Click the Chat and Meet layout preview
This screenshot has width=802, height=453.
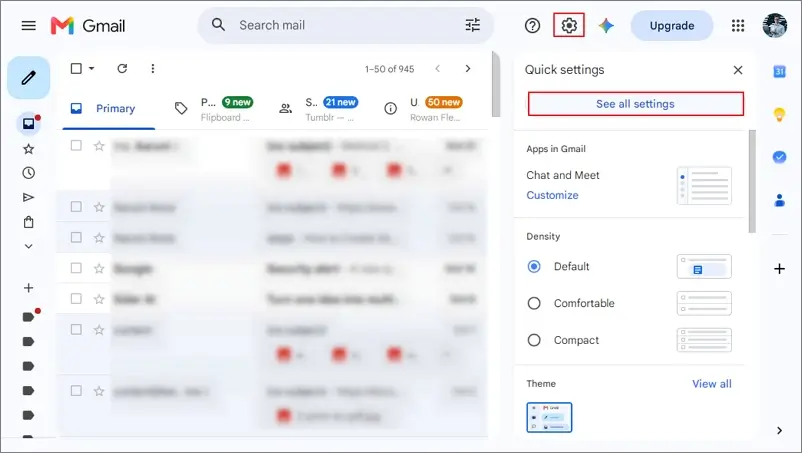[x=704, y=186]
